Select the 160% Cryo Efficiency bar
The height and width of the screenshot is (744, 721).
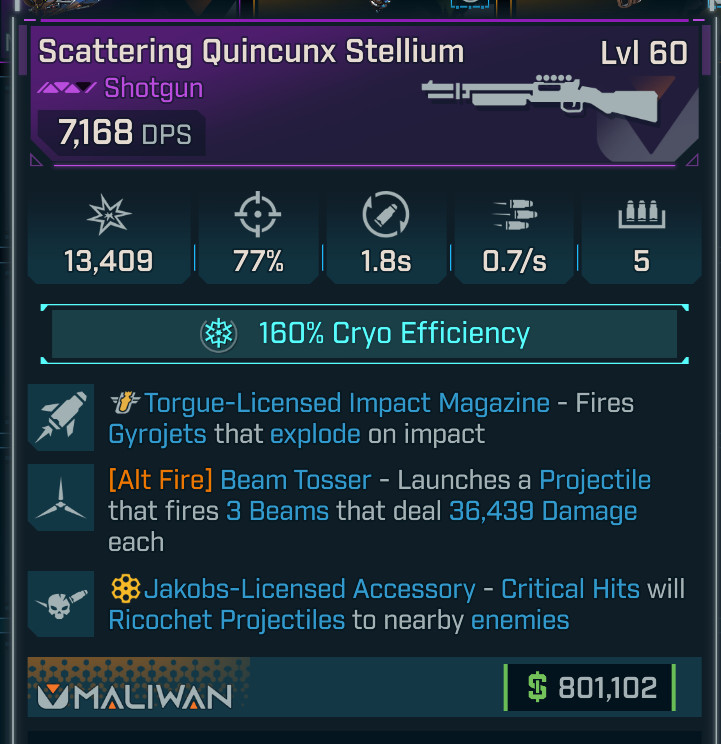point(364,334)
